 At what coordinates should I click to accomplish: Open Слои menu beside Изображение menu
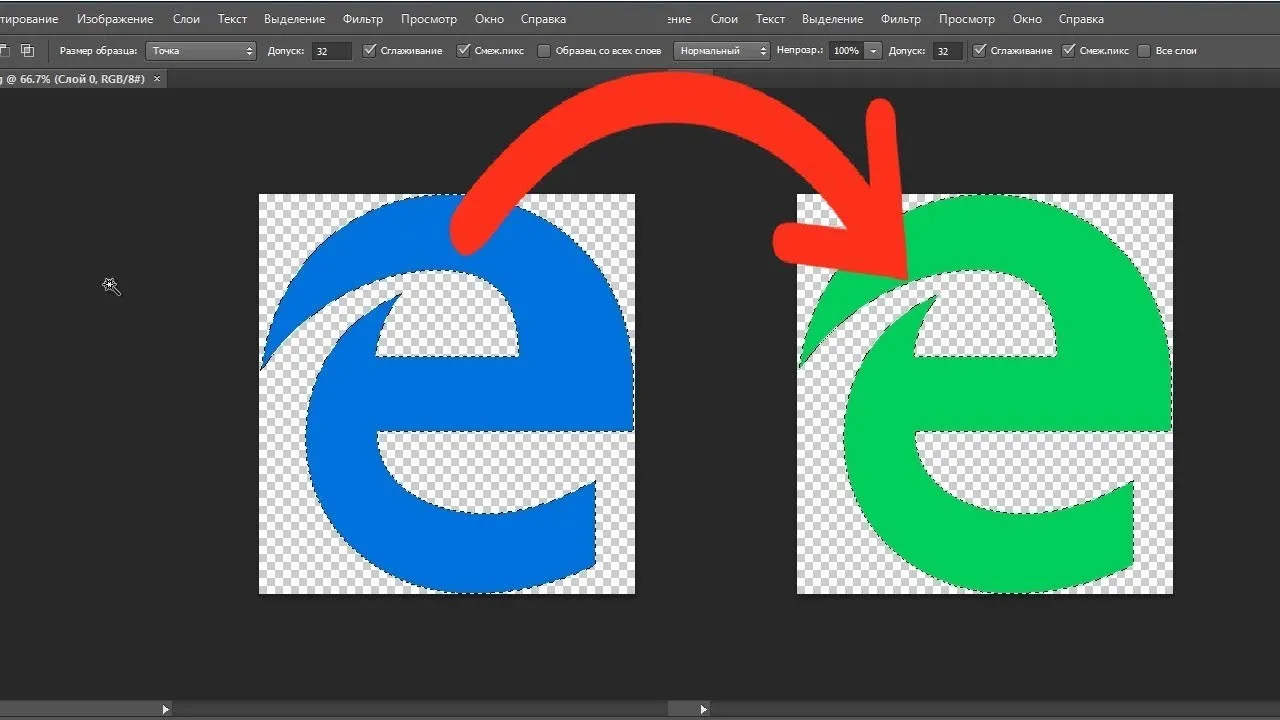click(x=186, y=19)
